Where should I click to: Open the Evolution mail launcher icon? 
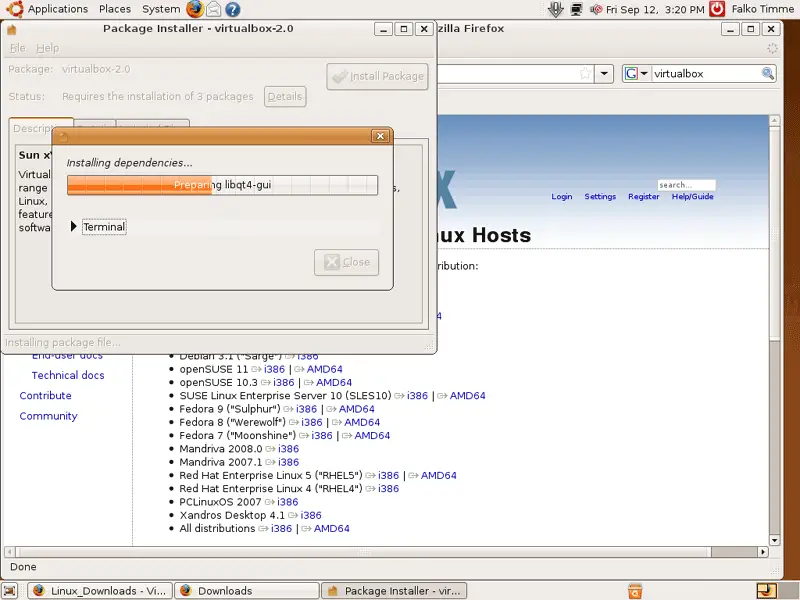tap(214, 9)
